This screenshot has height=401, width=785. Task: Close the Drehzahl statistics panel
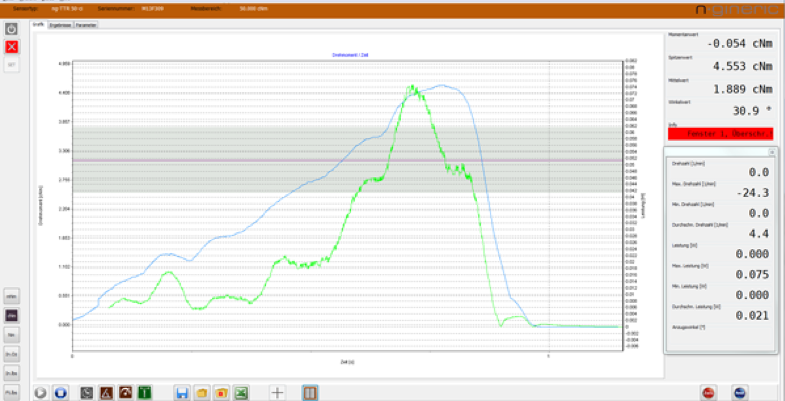coord(771,152)
